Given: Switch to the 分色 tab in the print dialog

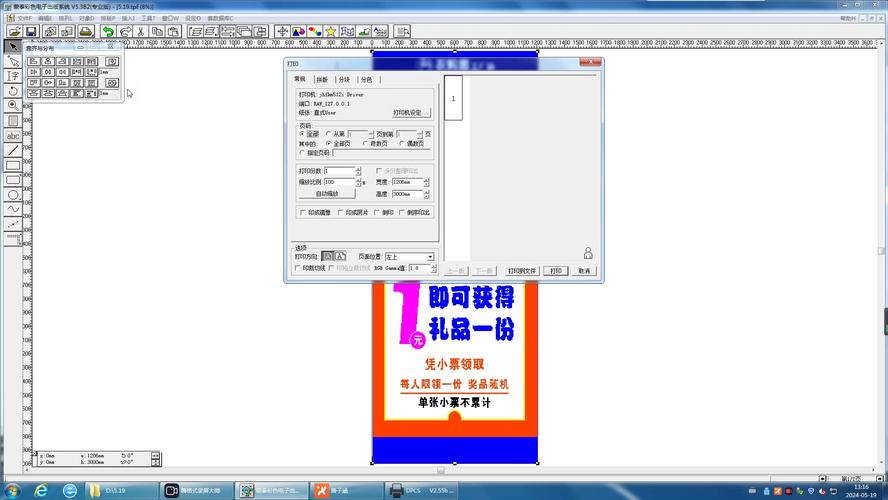Looking at the screenshot, I should [367, 80].
